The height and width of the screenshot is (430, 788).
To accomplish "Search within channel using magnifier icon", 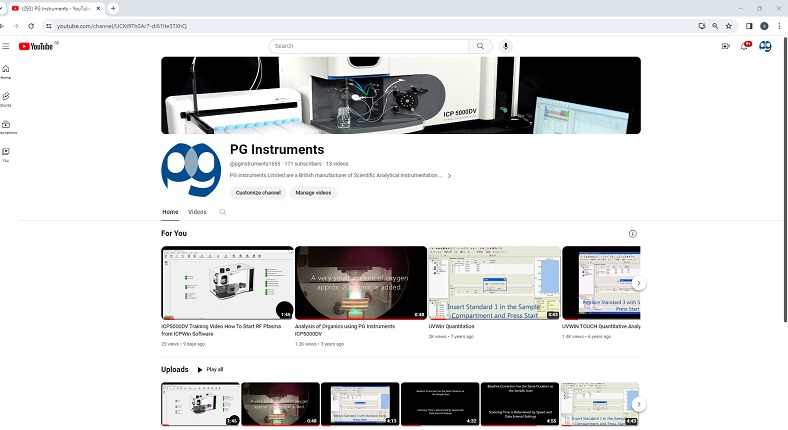I will pyautogui.click(x=223, y=212).
